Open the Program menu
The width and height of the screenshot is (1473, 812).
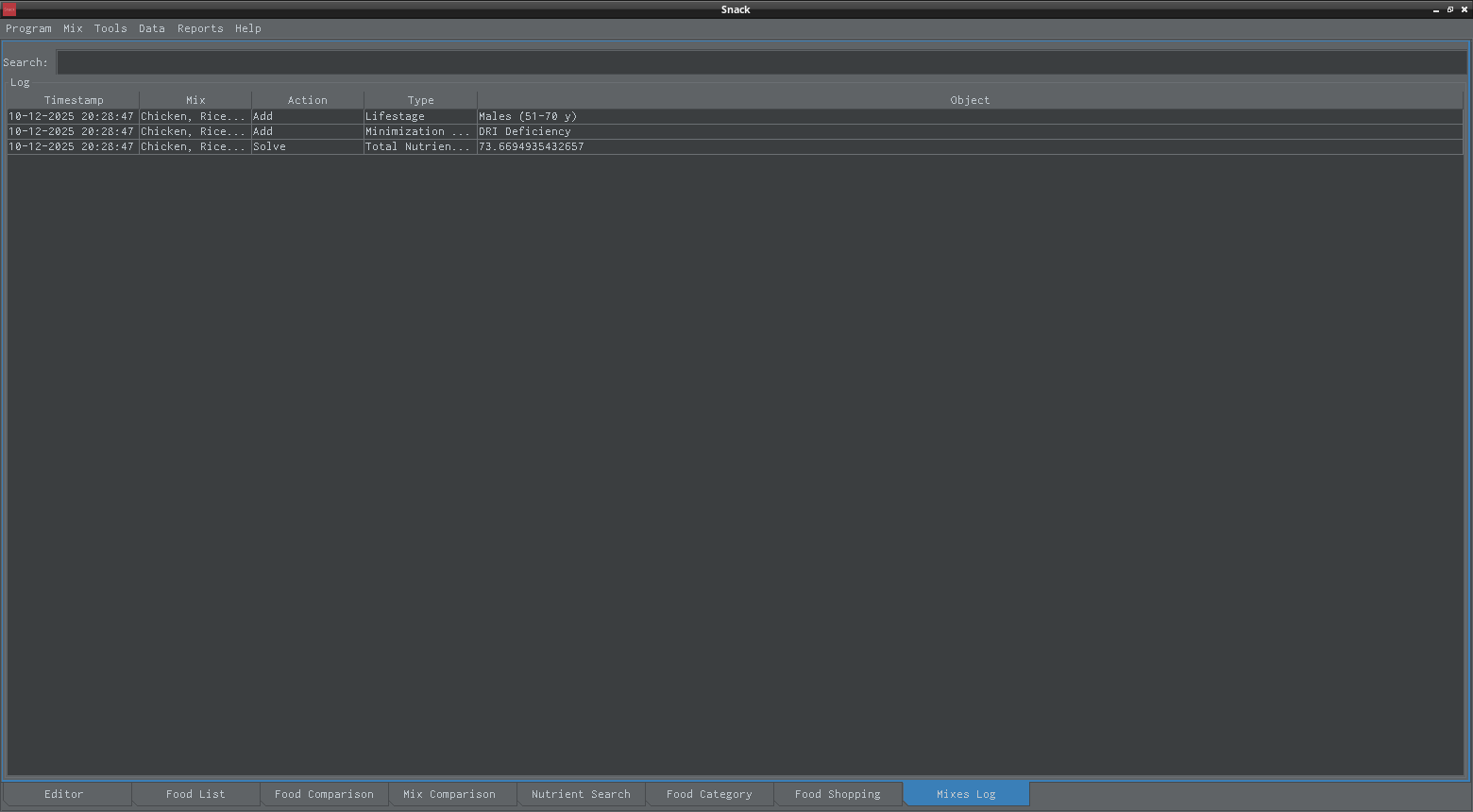[x=28, y=28]
